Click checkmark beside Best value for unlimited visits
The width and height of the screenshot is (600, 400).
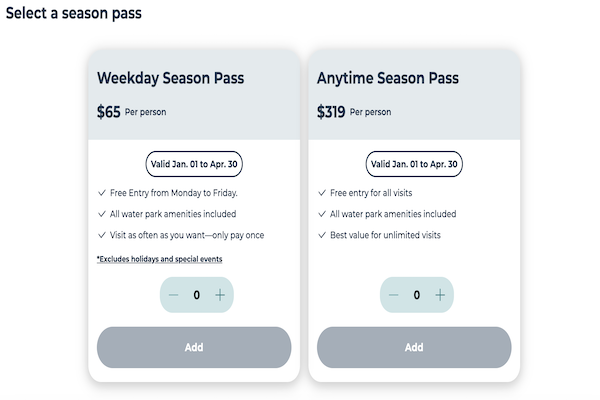pos(322,235)
